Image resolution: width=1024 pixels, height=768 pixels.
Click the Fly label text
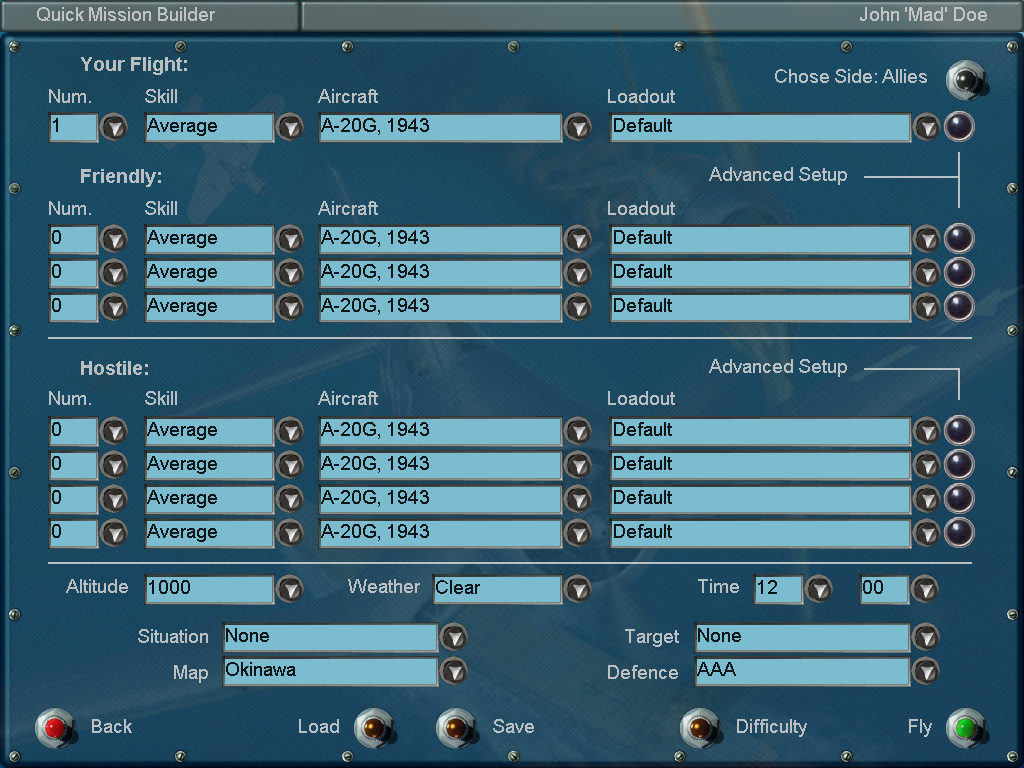click(x=920, y=727)
